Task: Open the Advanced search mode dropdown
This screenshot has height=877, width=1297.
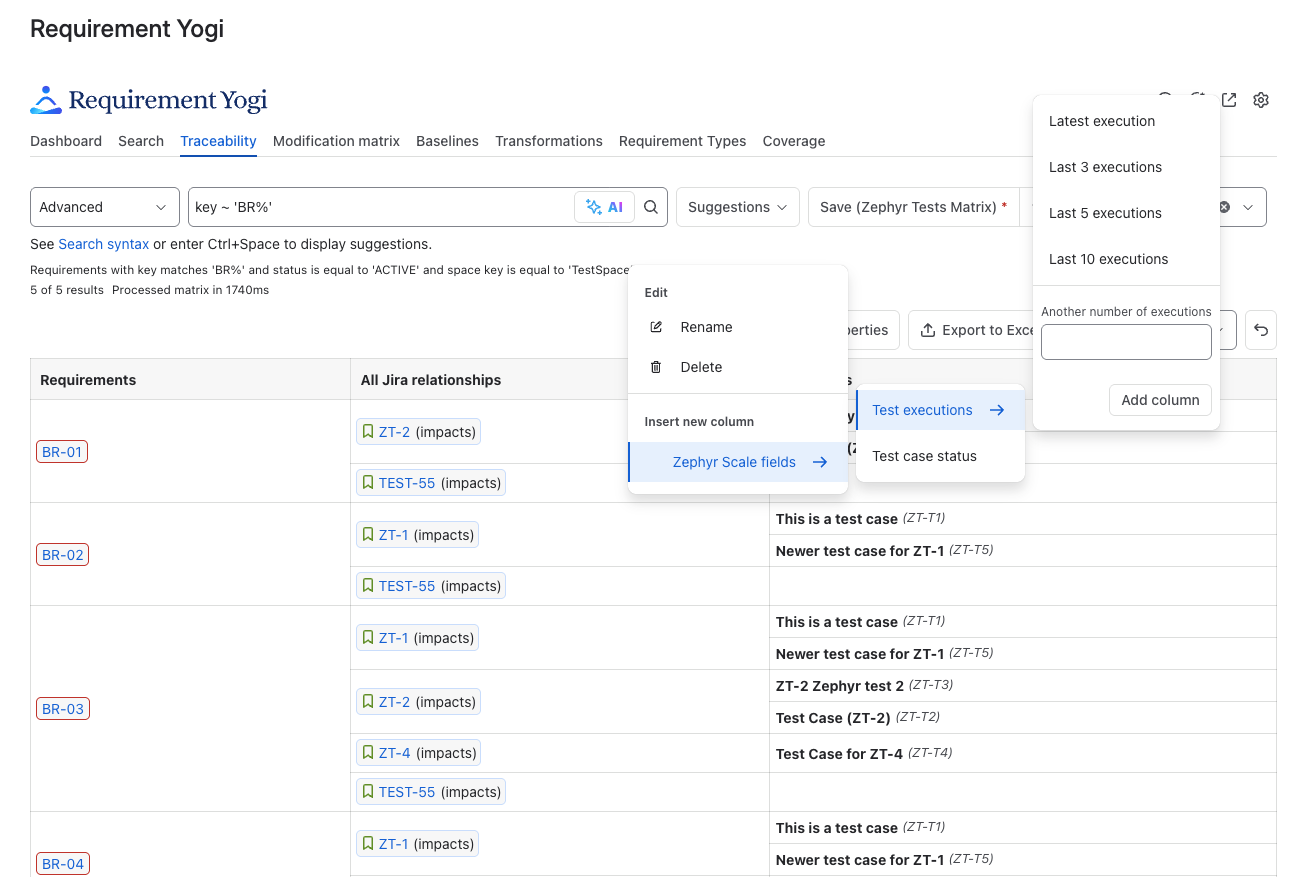Action: [x=105, y=207]
